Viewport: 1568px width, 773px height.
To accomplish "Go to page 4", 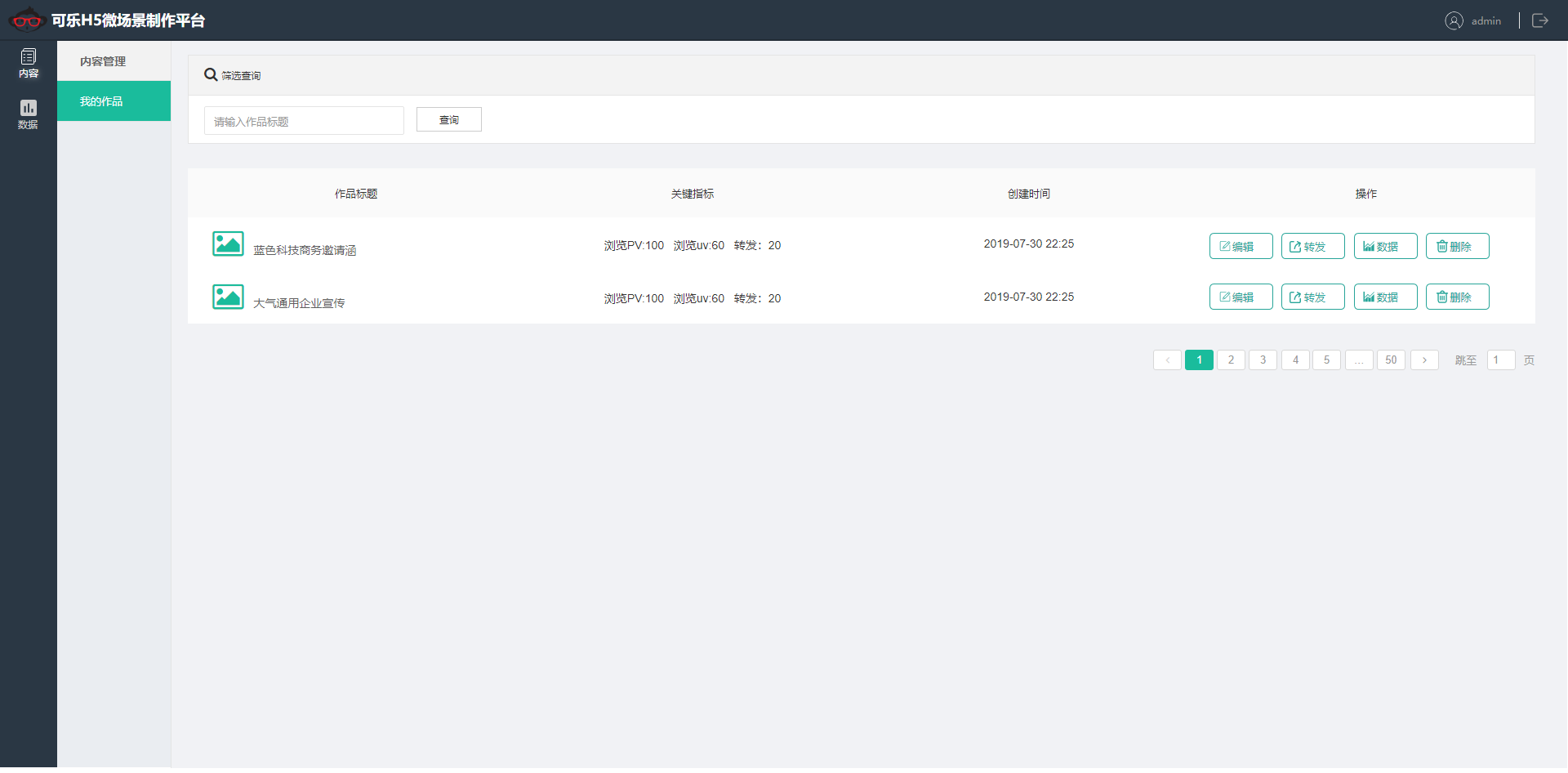I will coord(1295,360).
